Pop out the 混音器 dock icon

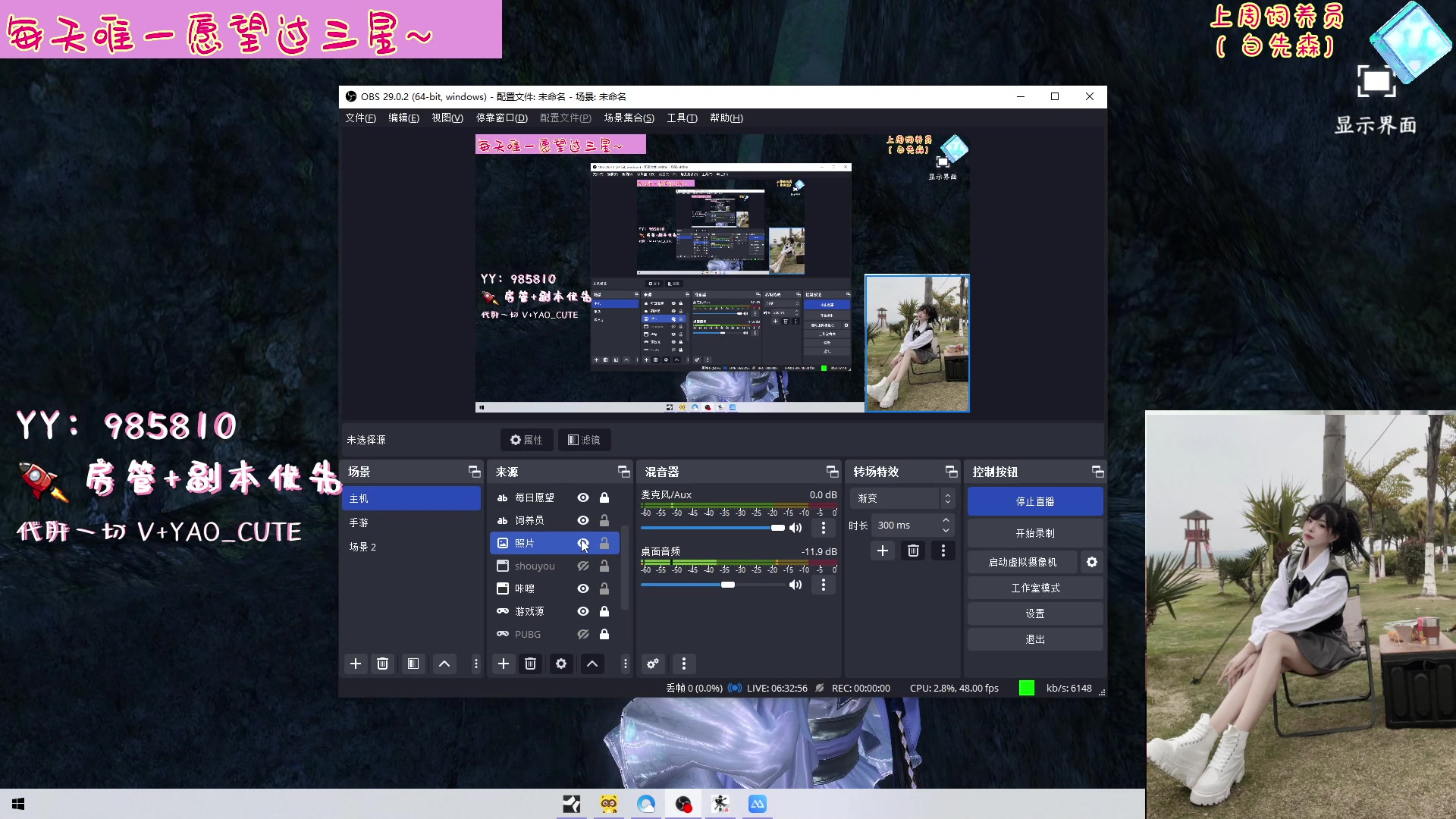[832, 472]
